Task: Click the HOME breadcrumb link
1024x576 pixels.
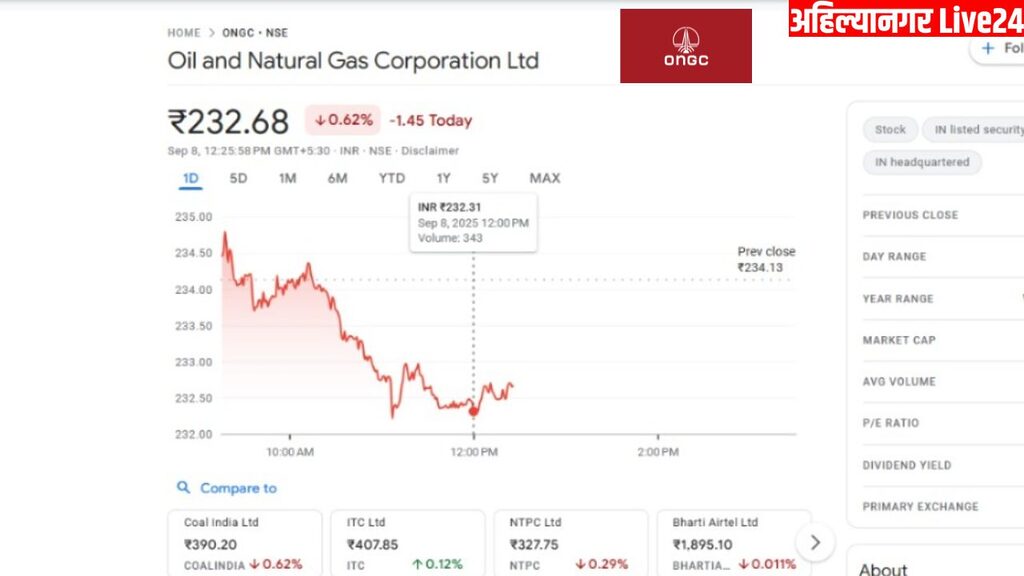Action: 184,33
